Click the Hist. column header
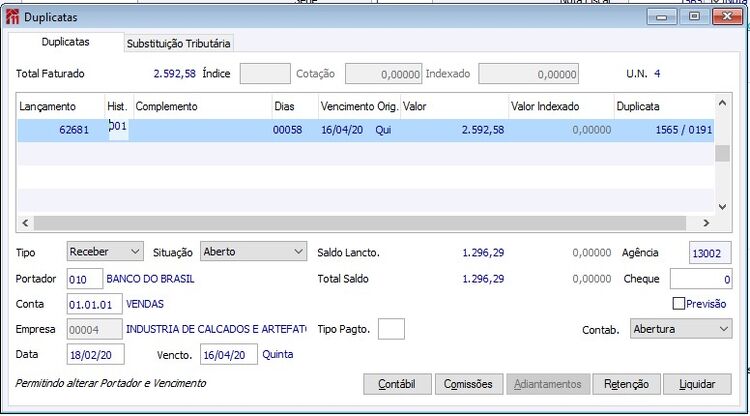Image resolution: width=750 pixels, height=416 pixels. click(119, 106)
